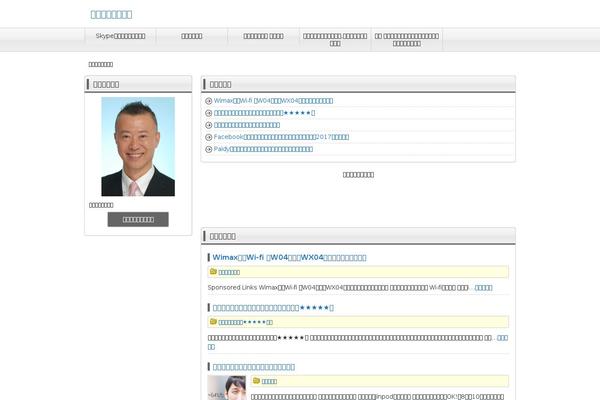
Task: Open the Wimax W04 WX04 article heading
Action: coord(289,258)
